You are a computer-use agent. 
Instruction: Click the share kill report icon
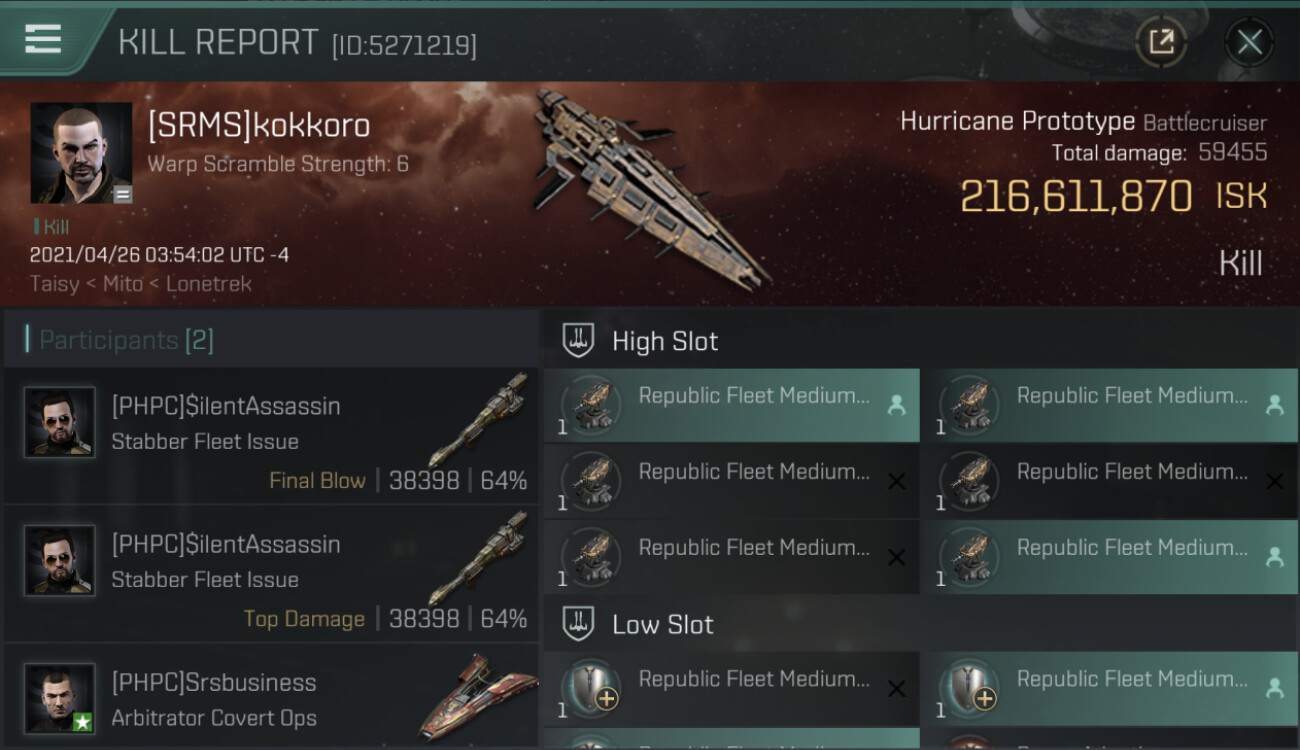pos(1161,42)
